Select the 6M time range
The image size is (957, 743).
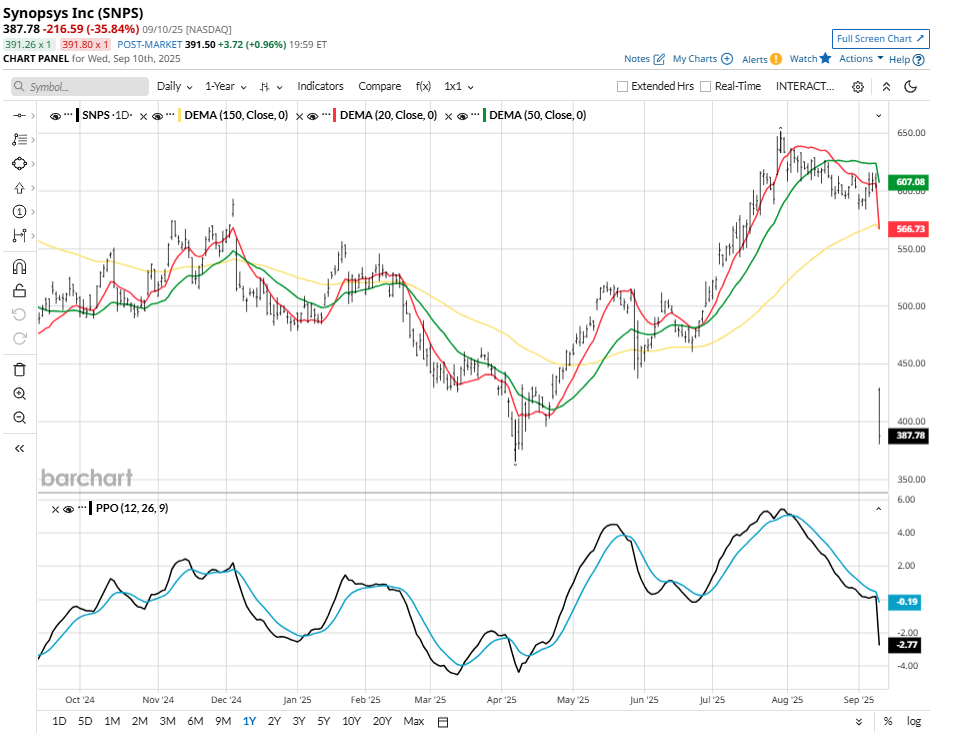pos(195,721)
